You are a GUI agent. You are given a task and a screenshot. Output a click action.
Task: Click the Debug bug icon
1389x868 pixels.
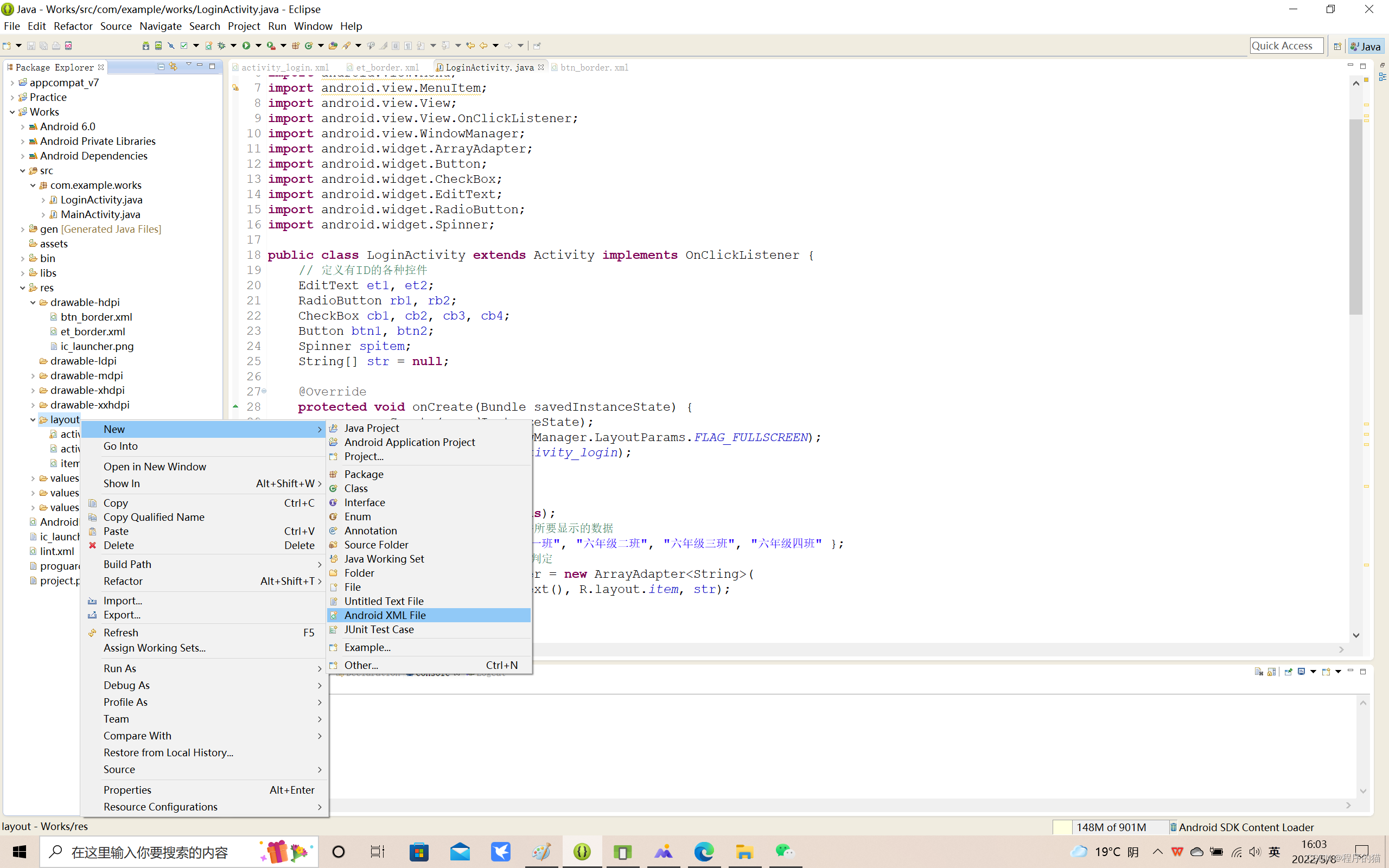click(221, 46)
